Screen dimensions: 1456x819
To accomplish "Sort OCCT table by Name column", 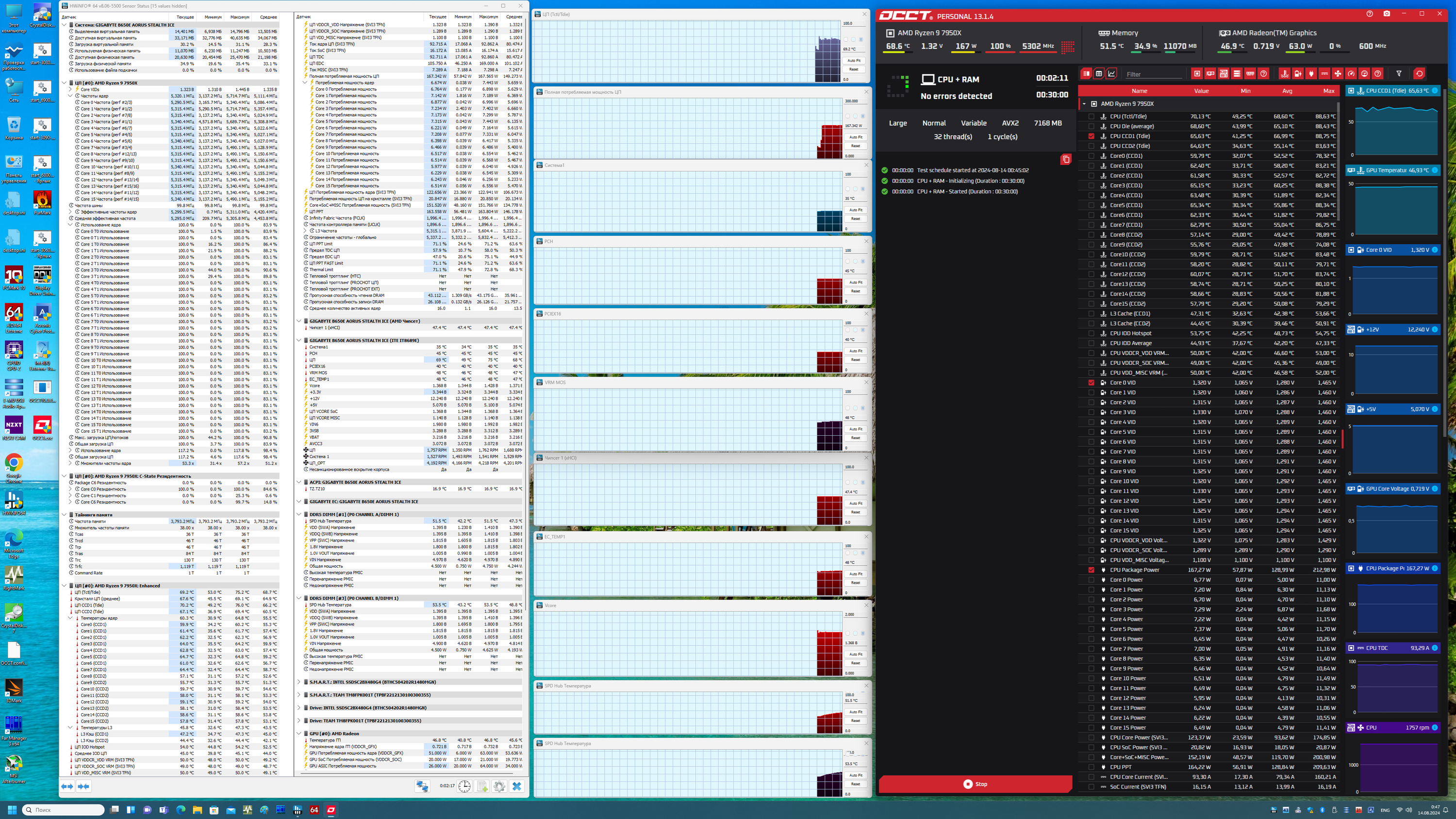I will coord(1140,91).
